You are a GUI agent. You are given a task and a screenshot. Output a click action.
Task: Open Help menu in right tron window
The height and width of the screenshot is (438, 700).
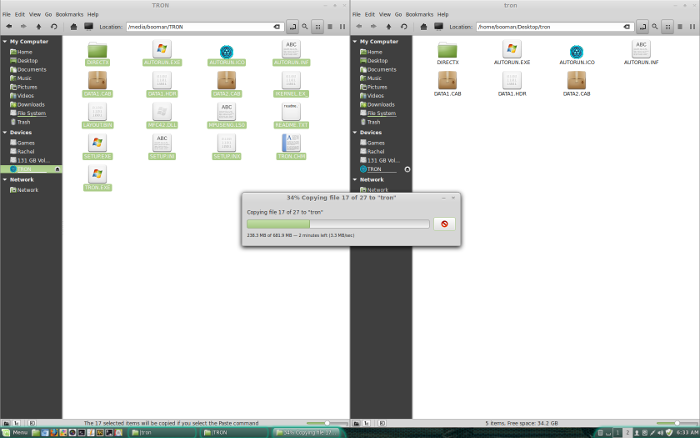pyautogui.click(x=443, y=14)
